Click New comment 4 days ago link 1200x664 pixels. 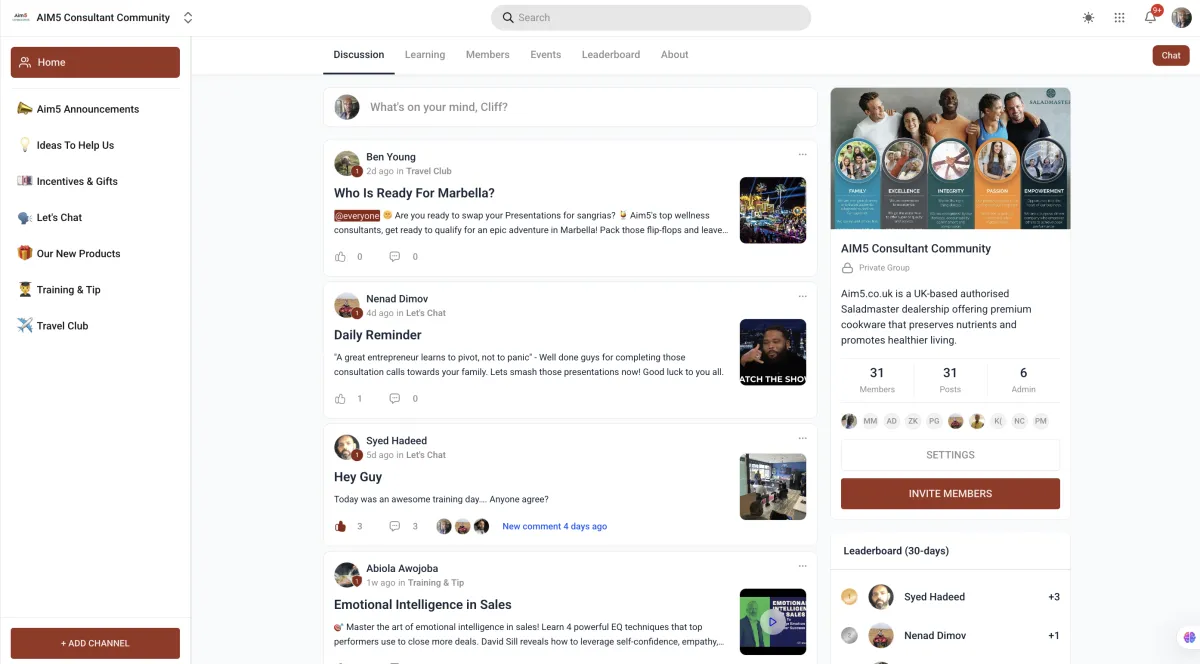pos(554,526)
